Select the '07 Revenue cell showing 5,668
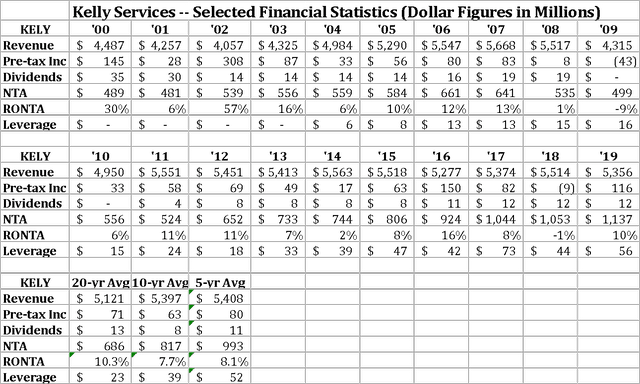 pos(496,45)
